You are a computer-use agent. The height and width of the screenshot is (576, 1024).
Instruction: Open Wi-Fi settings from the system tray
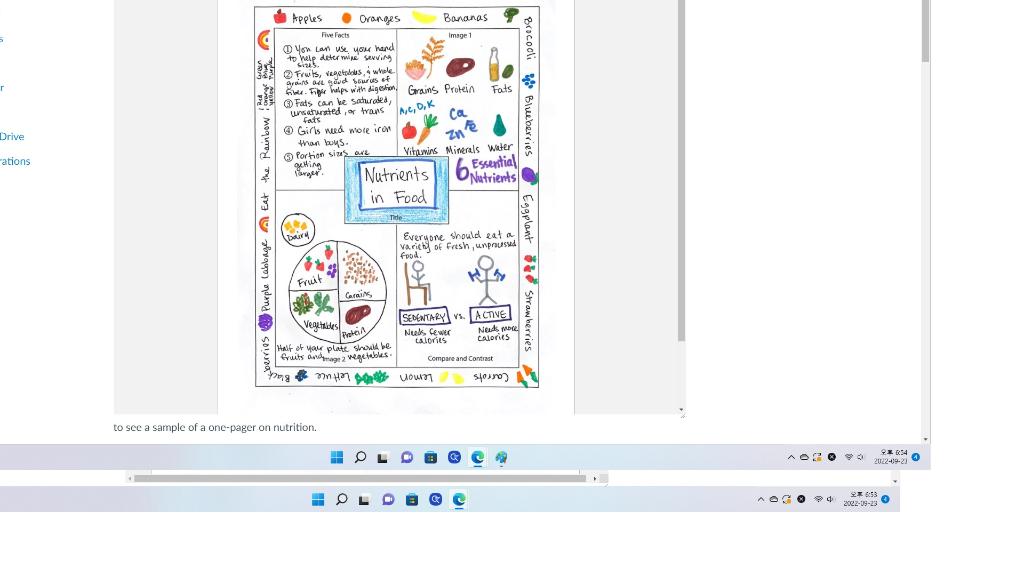[848, 457]
